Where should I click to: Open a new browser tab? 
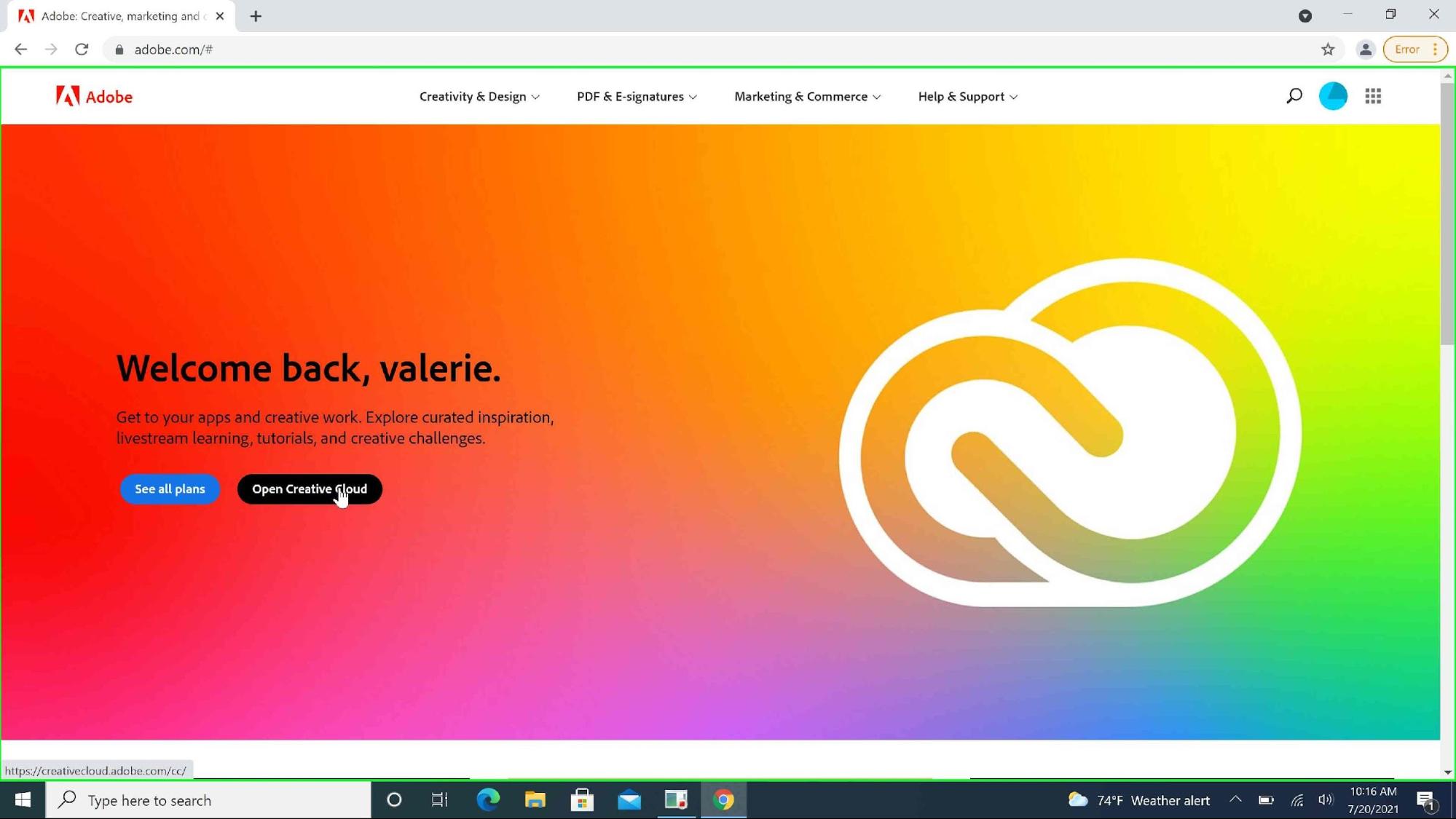(x=256, y=16)
